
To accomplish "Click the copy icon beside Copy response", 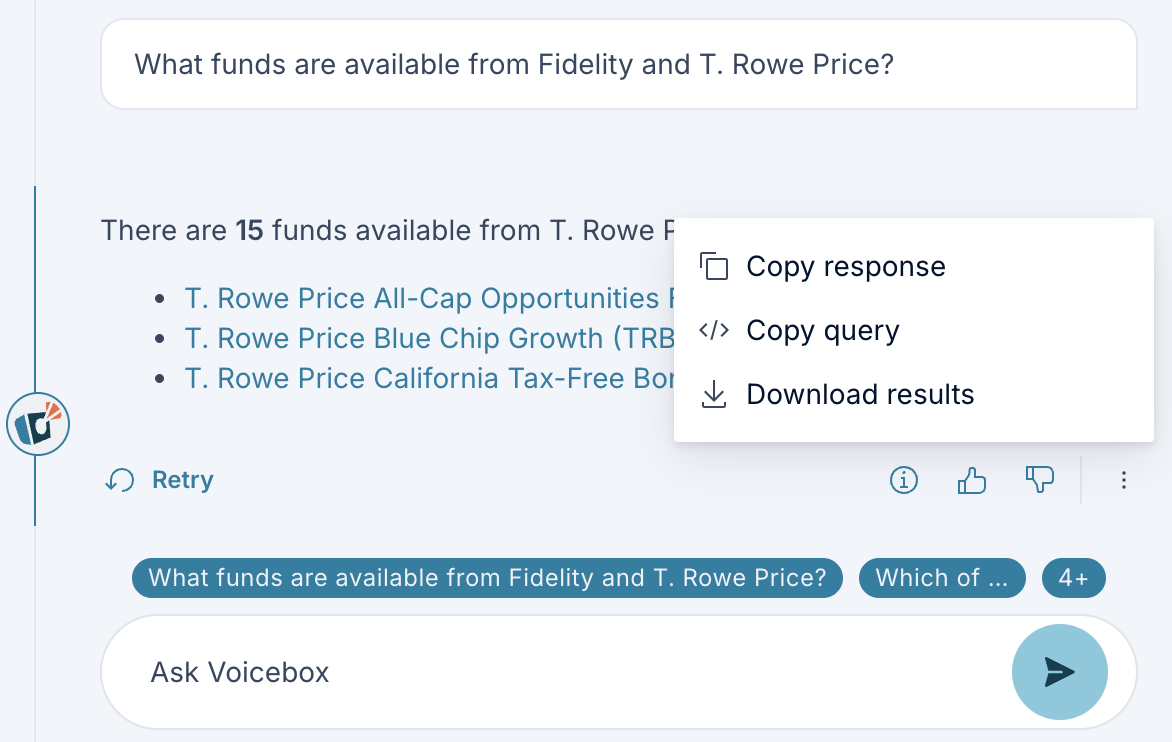I will (713, 267).
